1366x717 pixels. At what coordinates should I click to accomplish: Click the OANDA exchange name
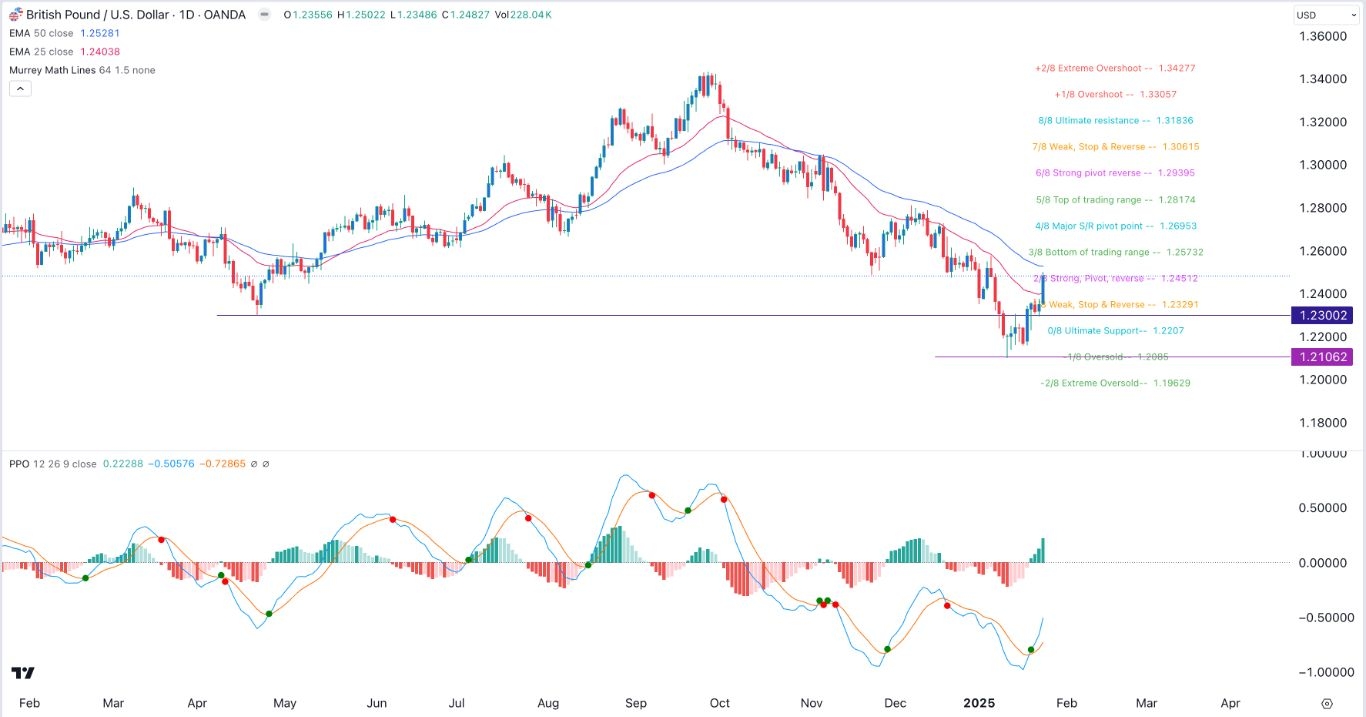[225, 14]
